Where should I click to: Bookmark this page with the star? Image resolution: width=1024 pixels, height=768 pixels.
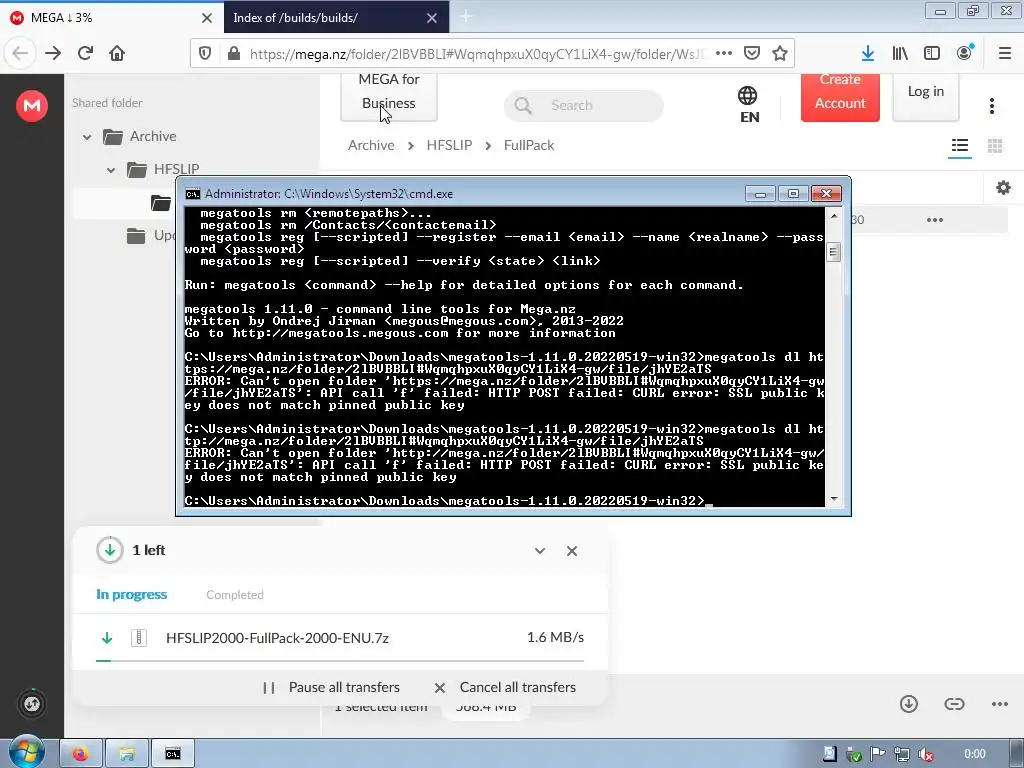click(780, 54)
